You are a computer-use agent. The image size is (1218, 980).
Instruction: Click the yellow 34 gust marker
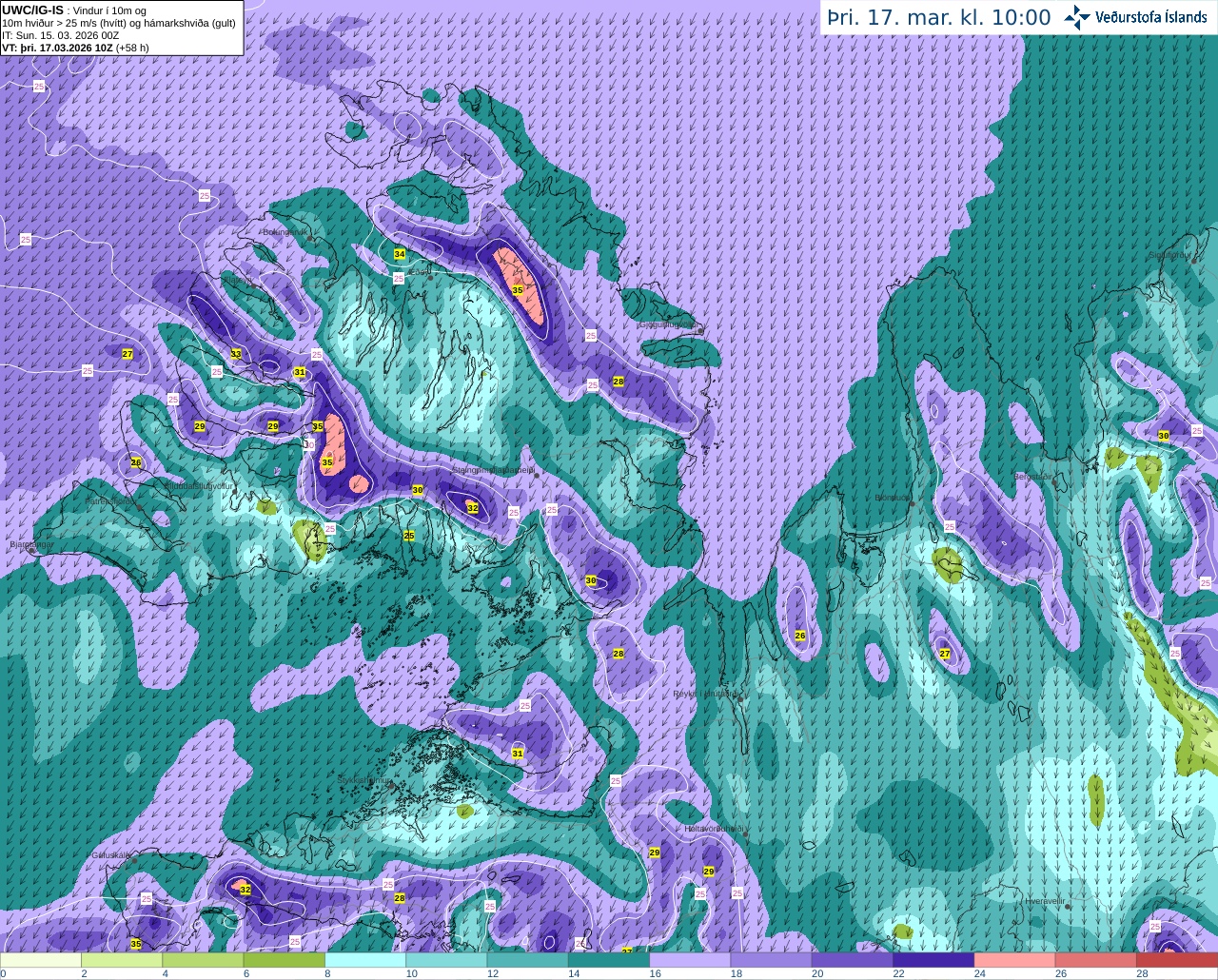400,254
